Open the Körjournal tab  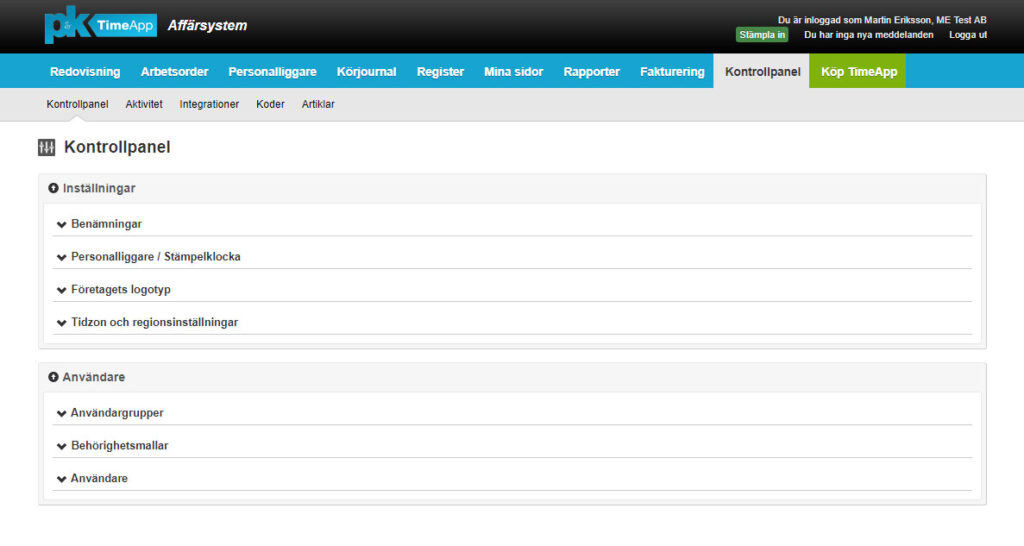(x=366, y=72)
